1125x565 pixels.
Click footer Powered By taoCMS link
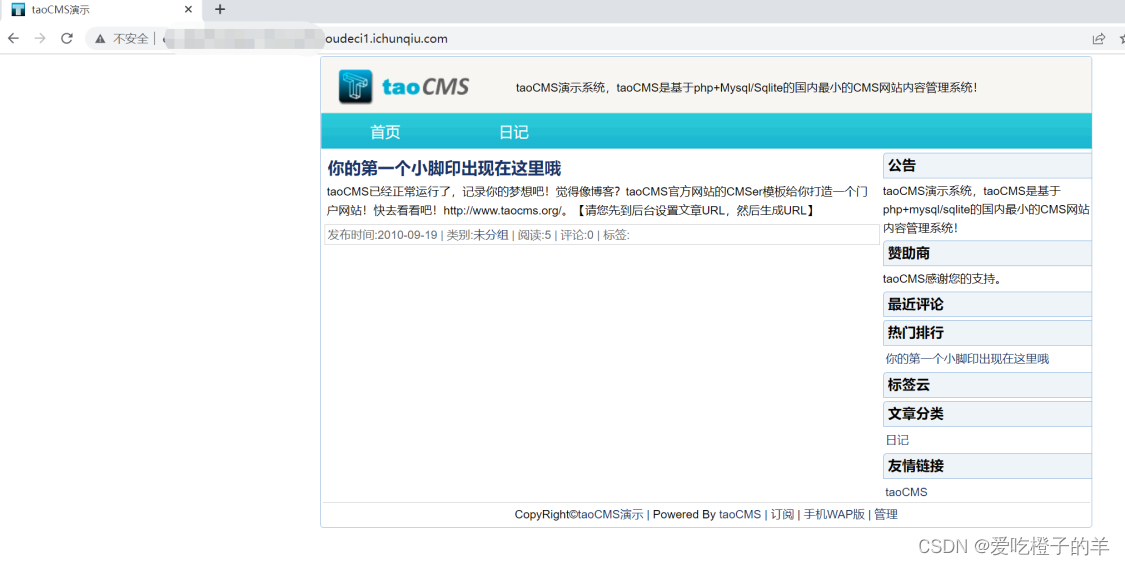[740, 514]
